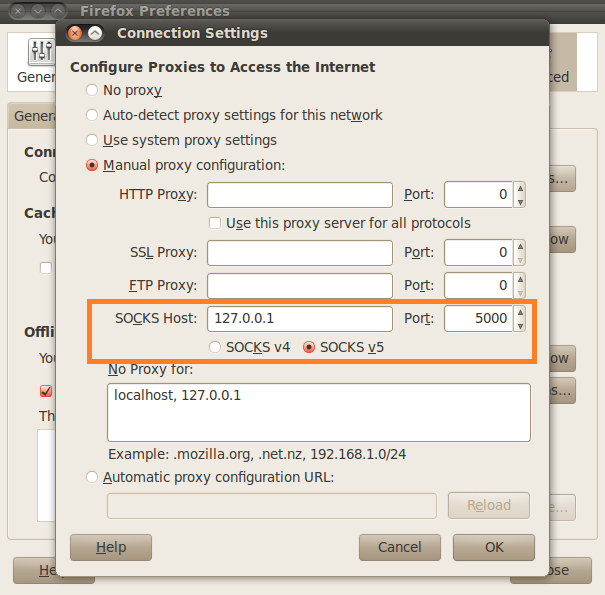The height and width of the screenshot is (595, 605).
Task: Decrease SSL Proxy port with down arrow
Action: pos(520,260)
